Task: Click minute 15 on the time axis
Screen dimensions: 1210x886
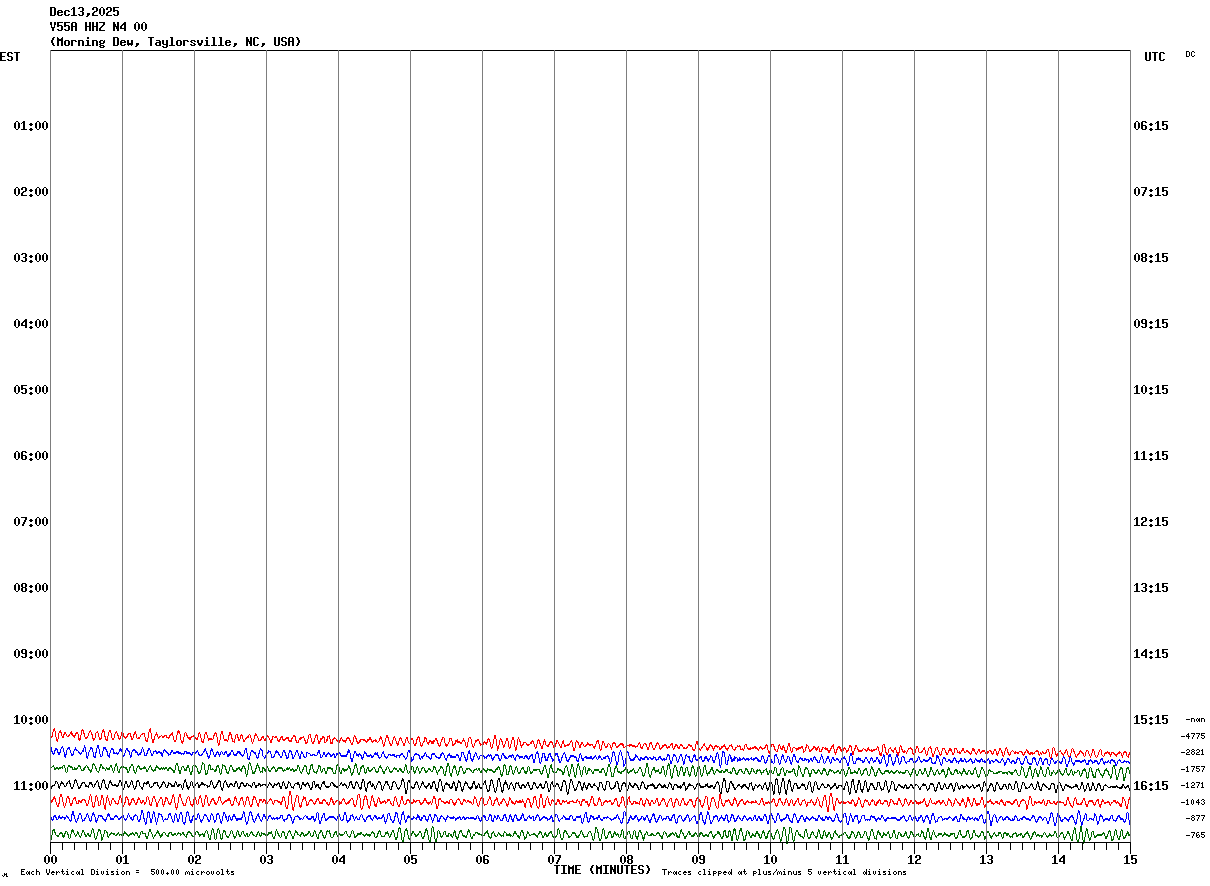Action: click(1130, 859)
